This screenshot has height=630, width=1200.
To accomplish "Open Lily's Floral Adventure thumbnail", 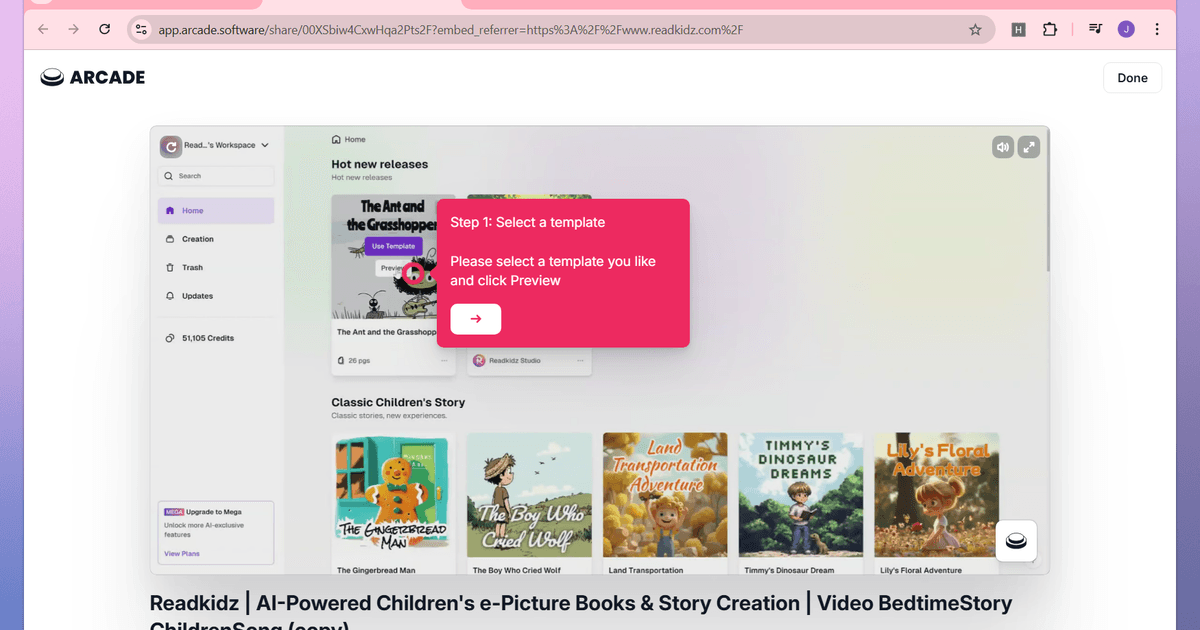I will pos(937,495).
